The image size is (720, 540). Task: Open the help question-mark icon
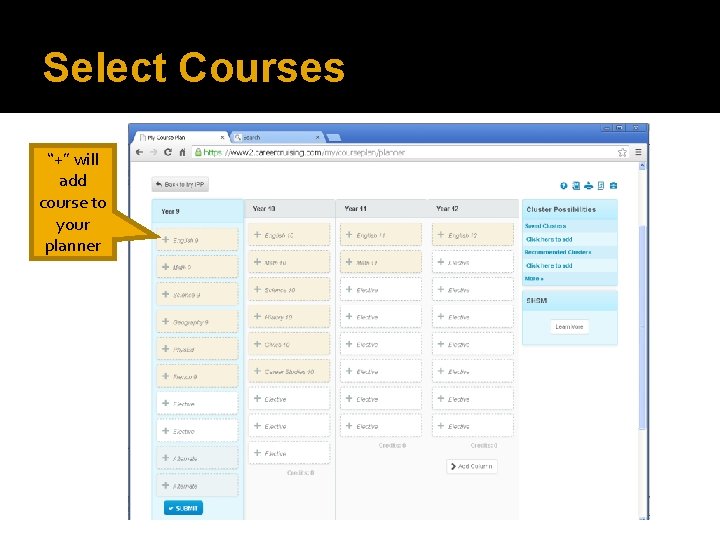[x=564, y=186]
